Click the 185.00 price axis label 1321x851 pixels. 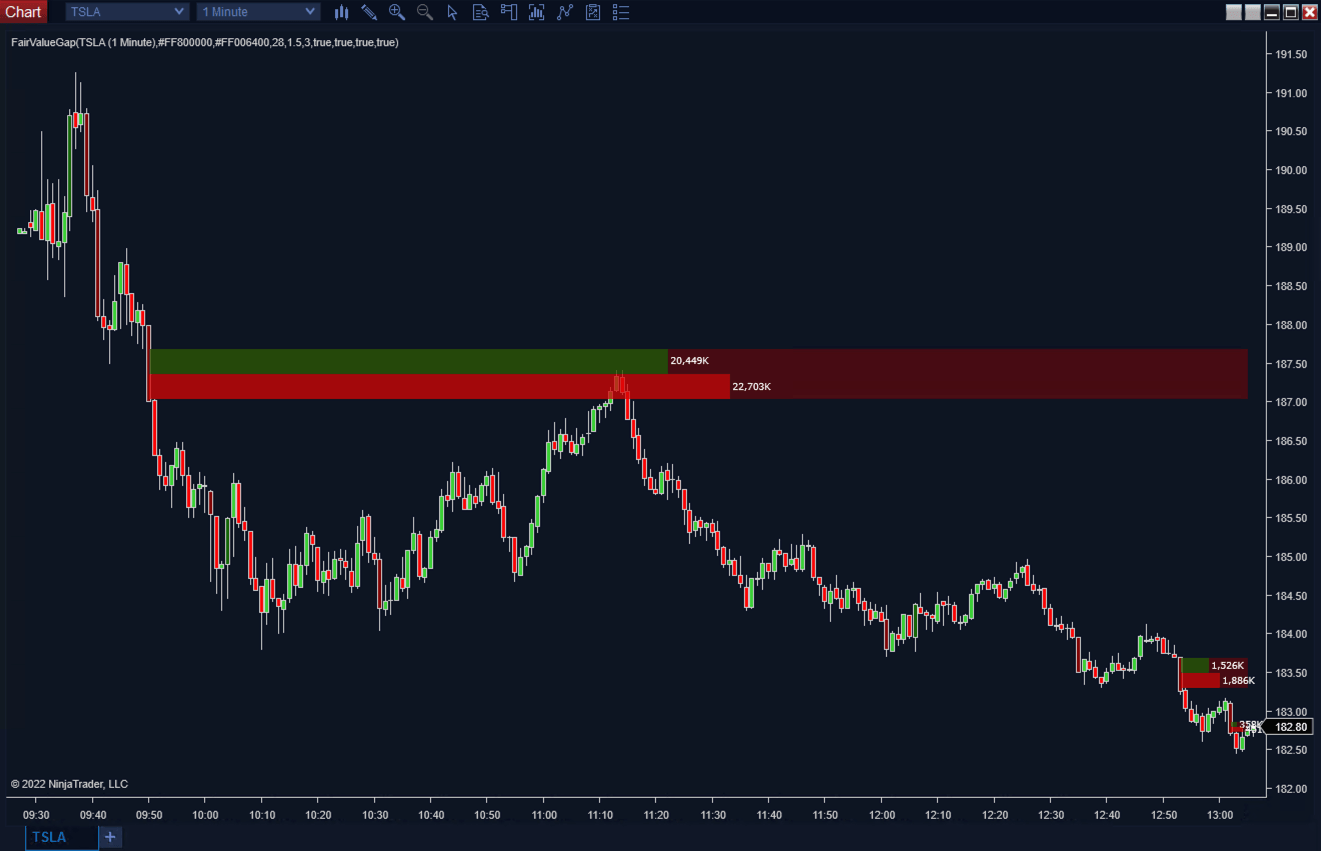point(1291,557)
